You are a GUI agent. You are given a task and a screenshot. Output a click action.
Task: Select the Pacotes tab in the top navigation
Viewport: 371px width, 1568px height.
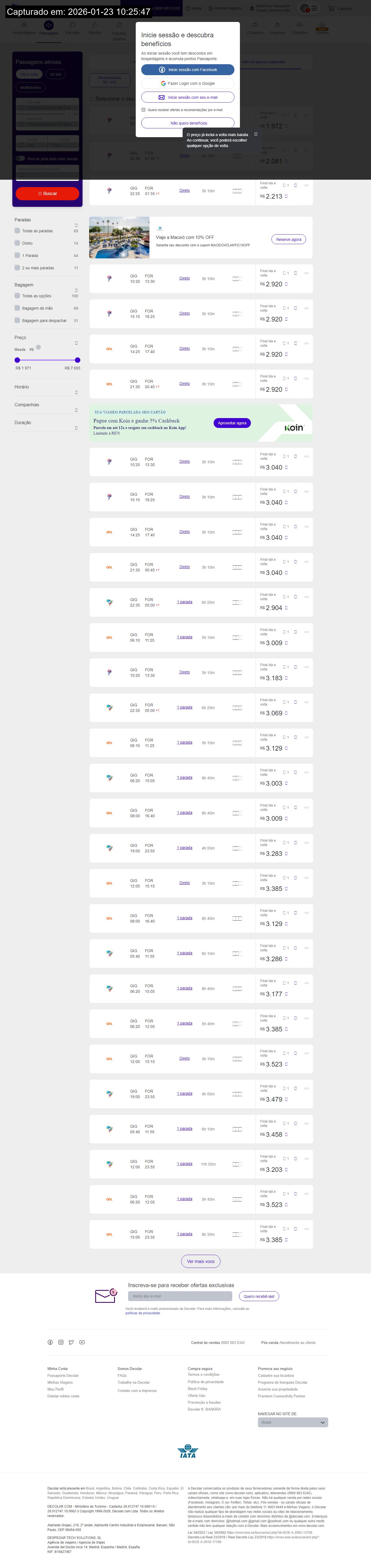pyautogui.click(x=72, y=28)
